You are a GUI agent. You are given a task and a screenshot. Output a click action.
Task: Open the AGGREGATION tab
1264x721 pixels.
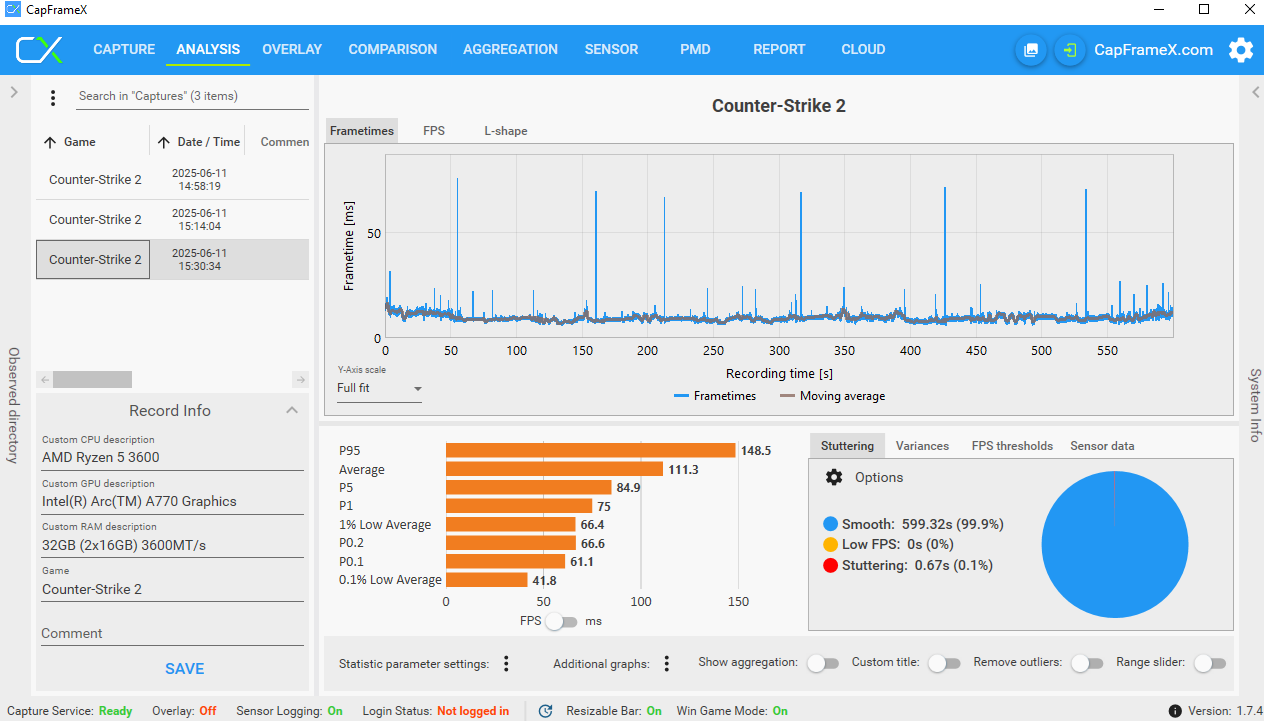point(510,49)
